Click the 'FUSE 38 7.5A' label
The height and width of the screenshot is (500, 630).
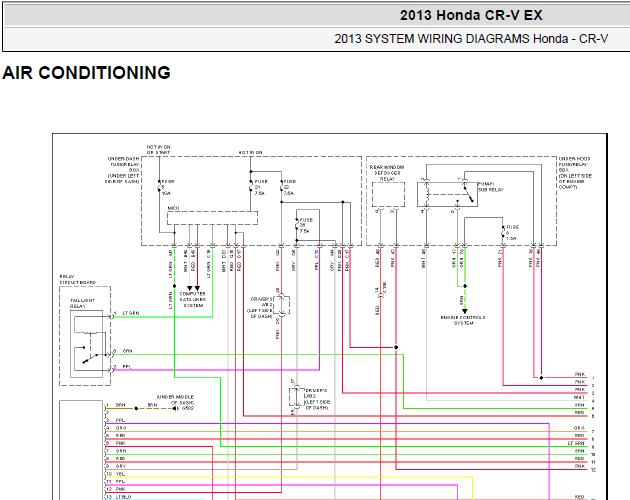[306, 225]
